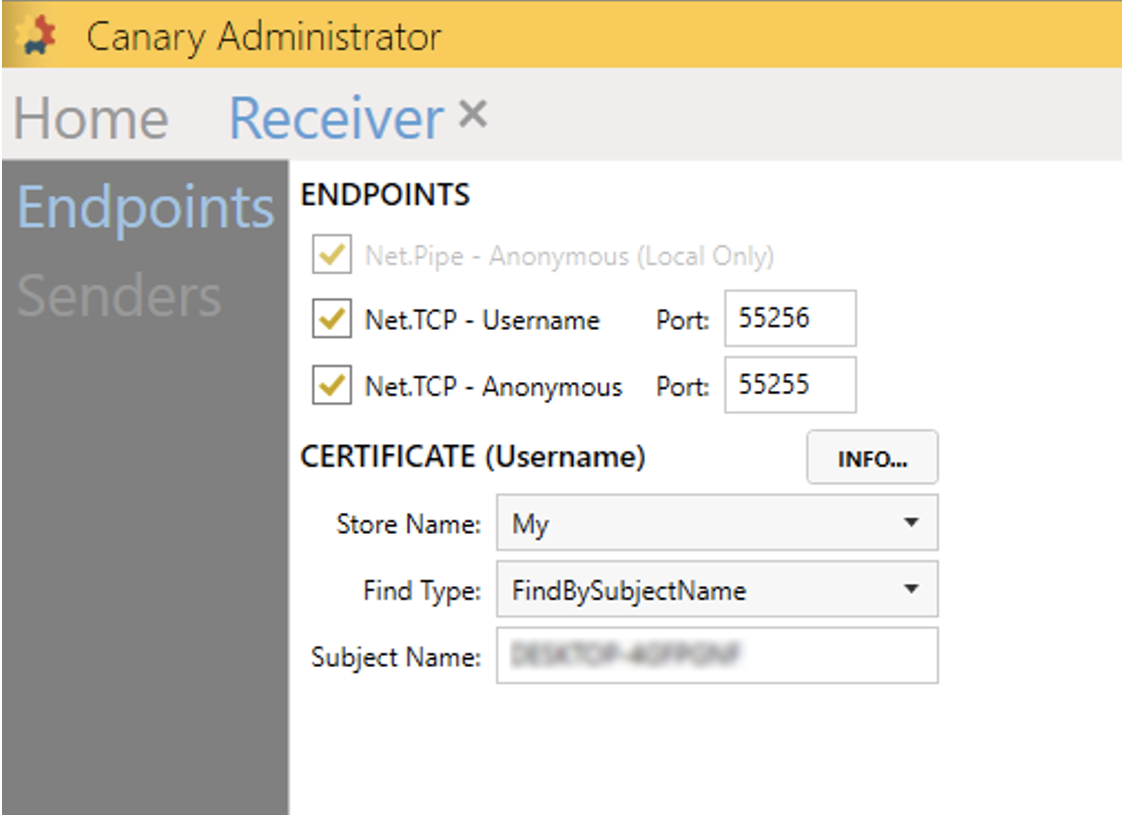Expand the Find Type dropdown
The height and width of the screenshot is (818, 1122).
pos(717,590)
